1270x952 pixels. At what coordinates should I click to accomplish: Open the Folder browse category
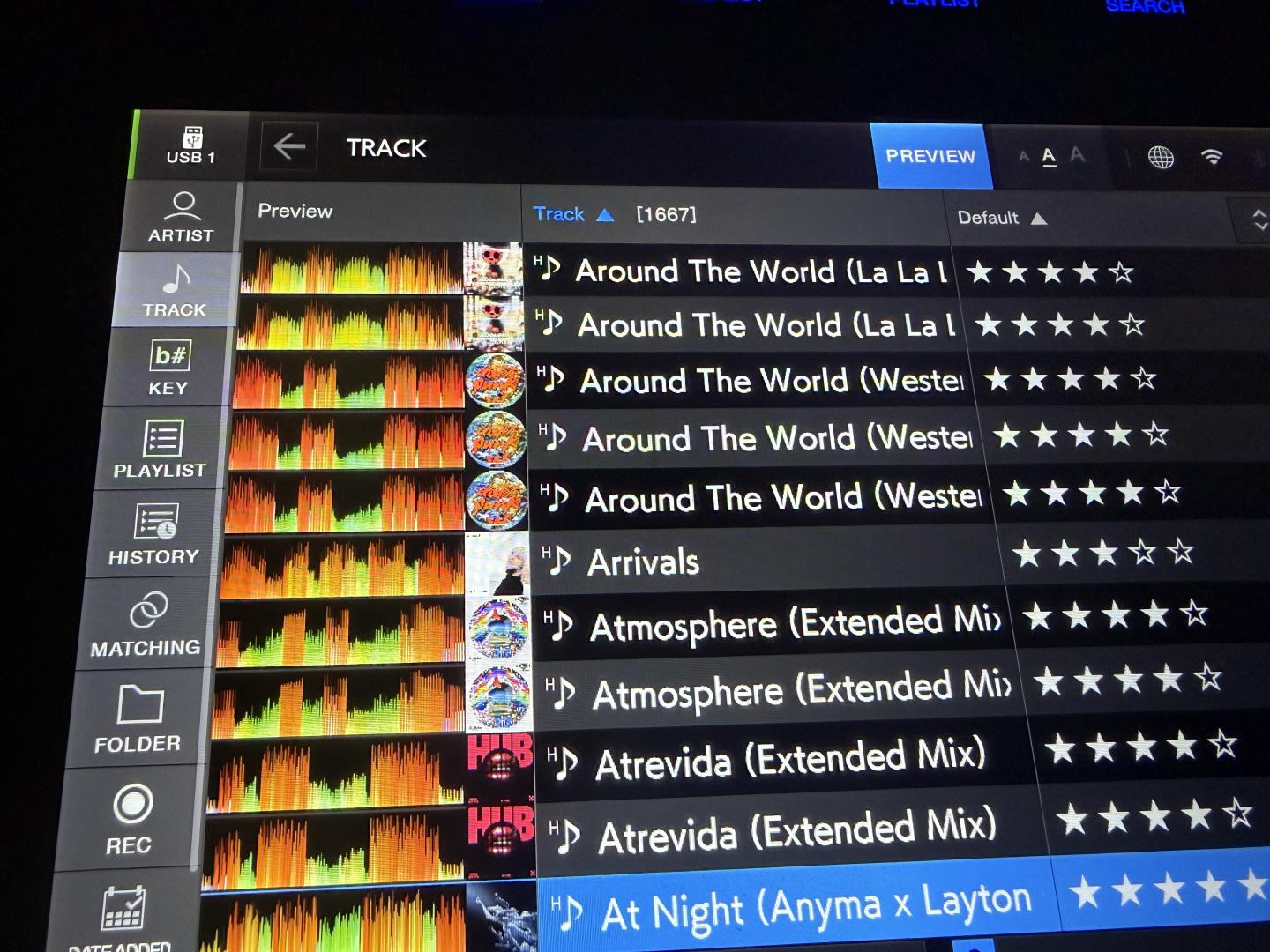(x=139, y=718)
